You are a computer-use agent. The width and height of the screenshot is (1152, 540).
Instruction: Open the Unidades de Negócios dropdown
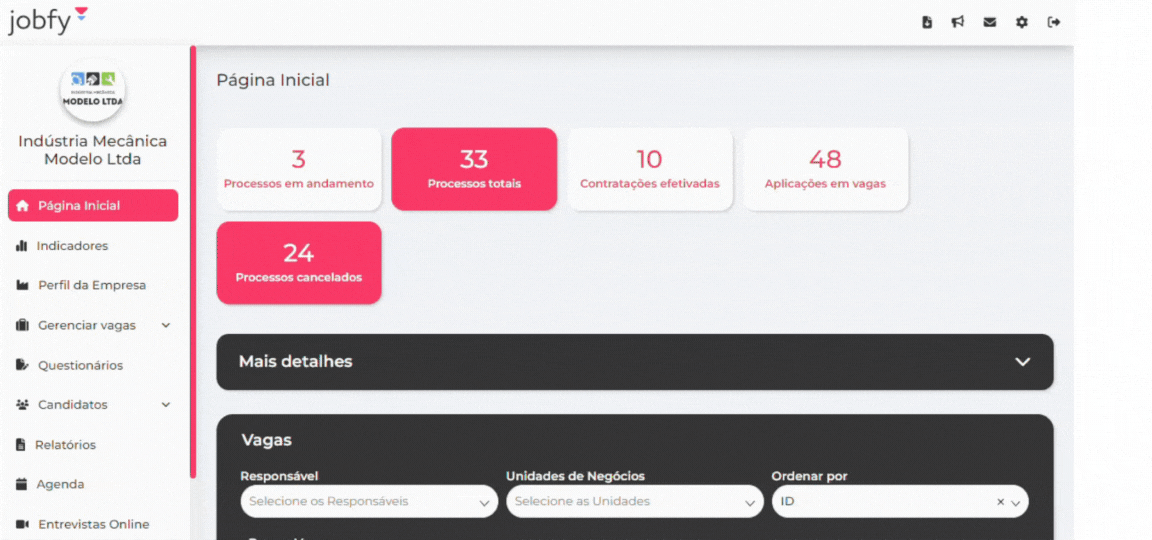pyautogui.click(x=634, y=502)
